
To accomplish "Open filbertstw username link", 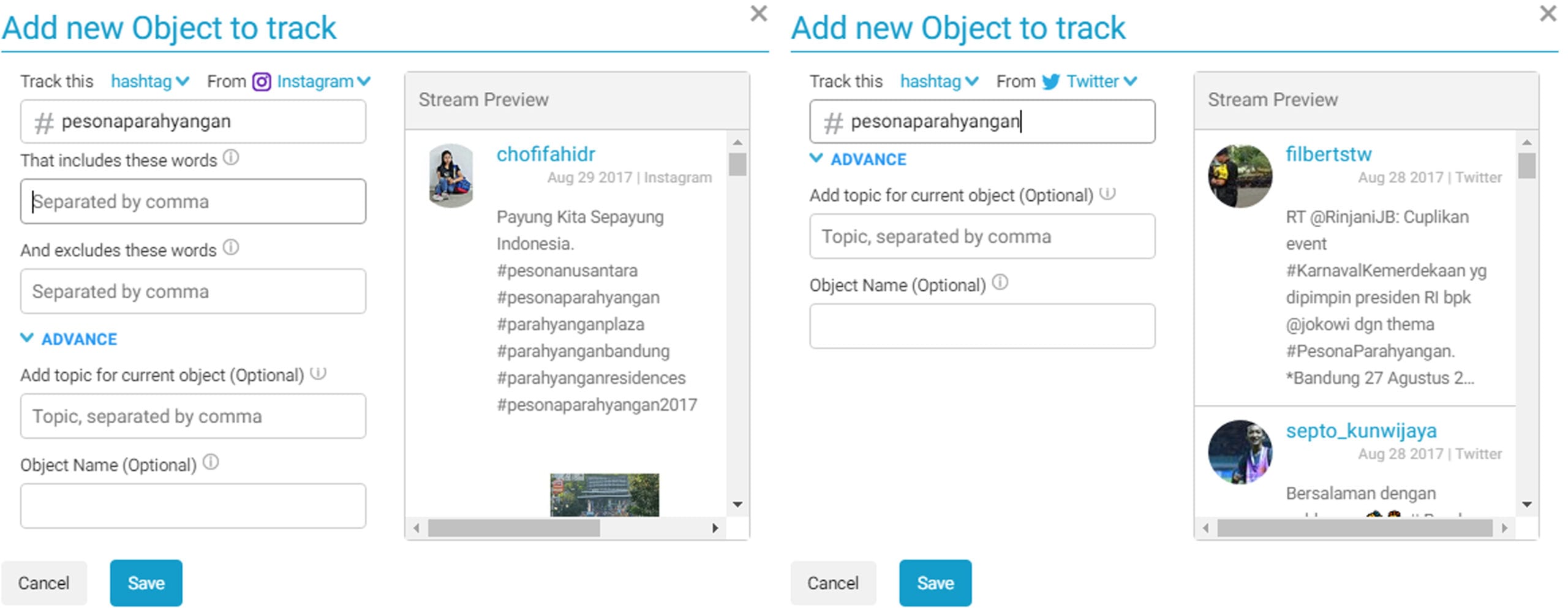I will pyautogui.click(x=1329, y=154).
